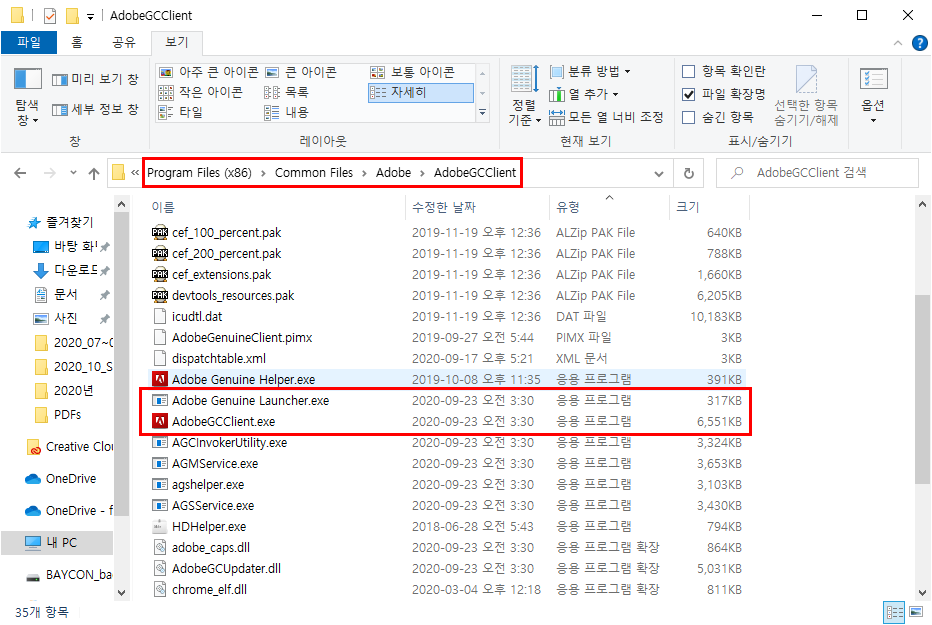Switch to the 홈 ribbon tab
This screenshot has width=932, height=625.
coord(77,42)
